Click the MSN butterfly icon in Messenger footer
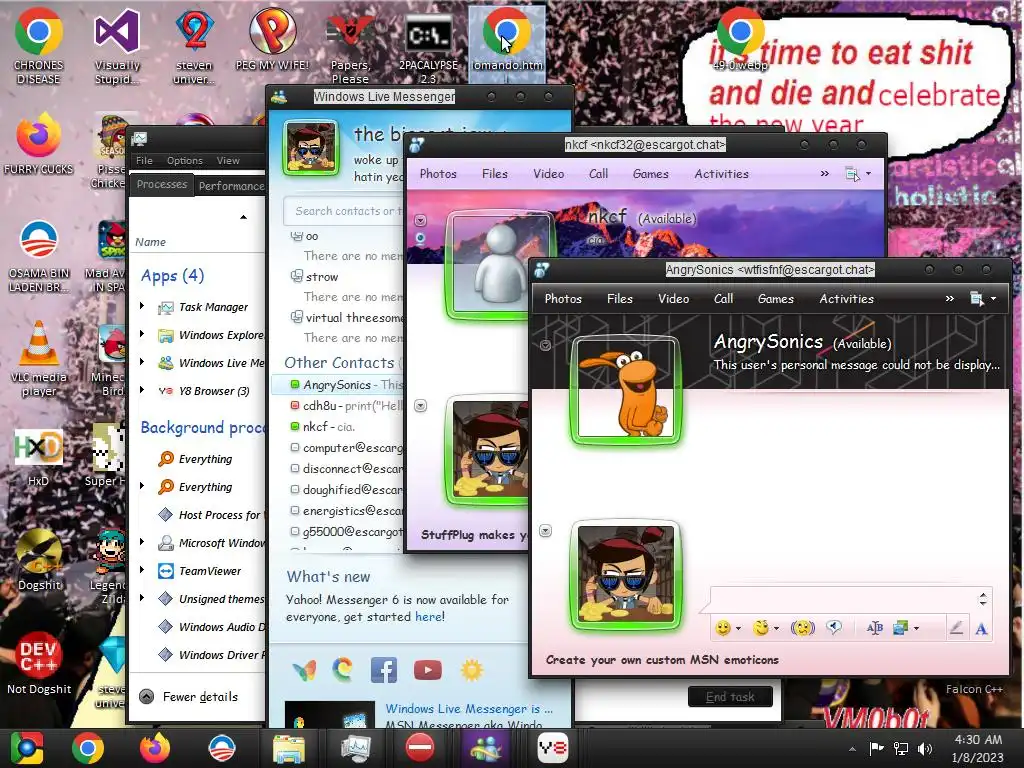 coord(304,670)
